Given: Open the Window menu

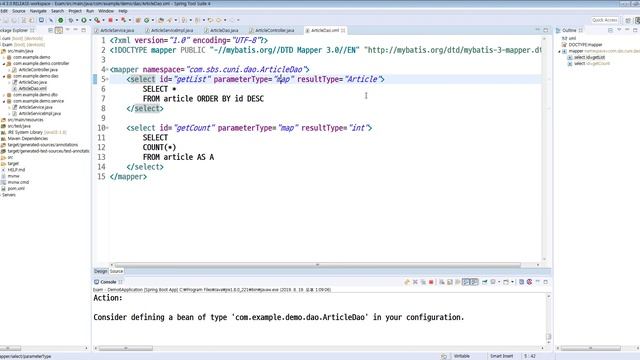Looking at the screenshot, I should tap(106, 11).
